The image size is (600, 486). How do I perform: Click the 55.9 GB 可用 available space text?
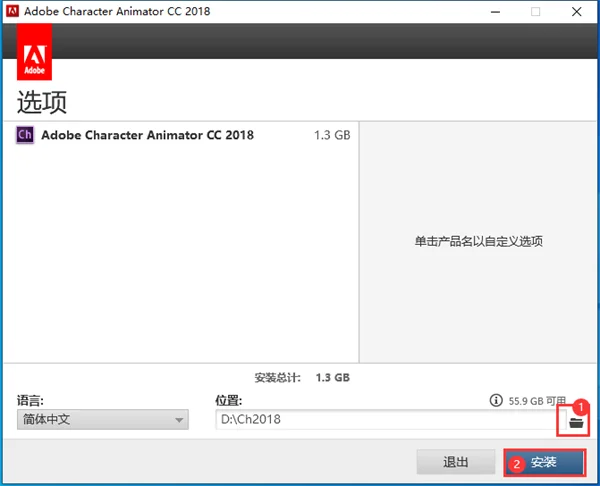(537, 401)
